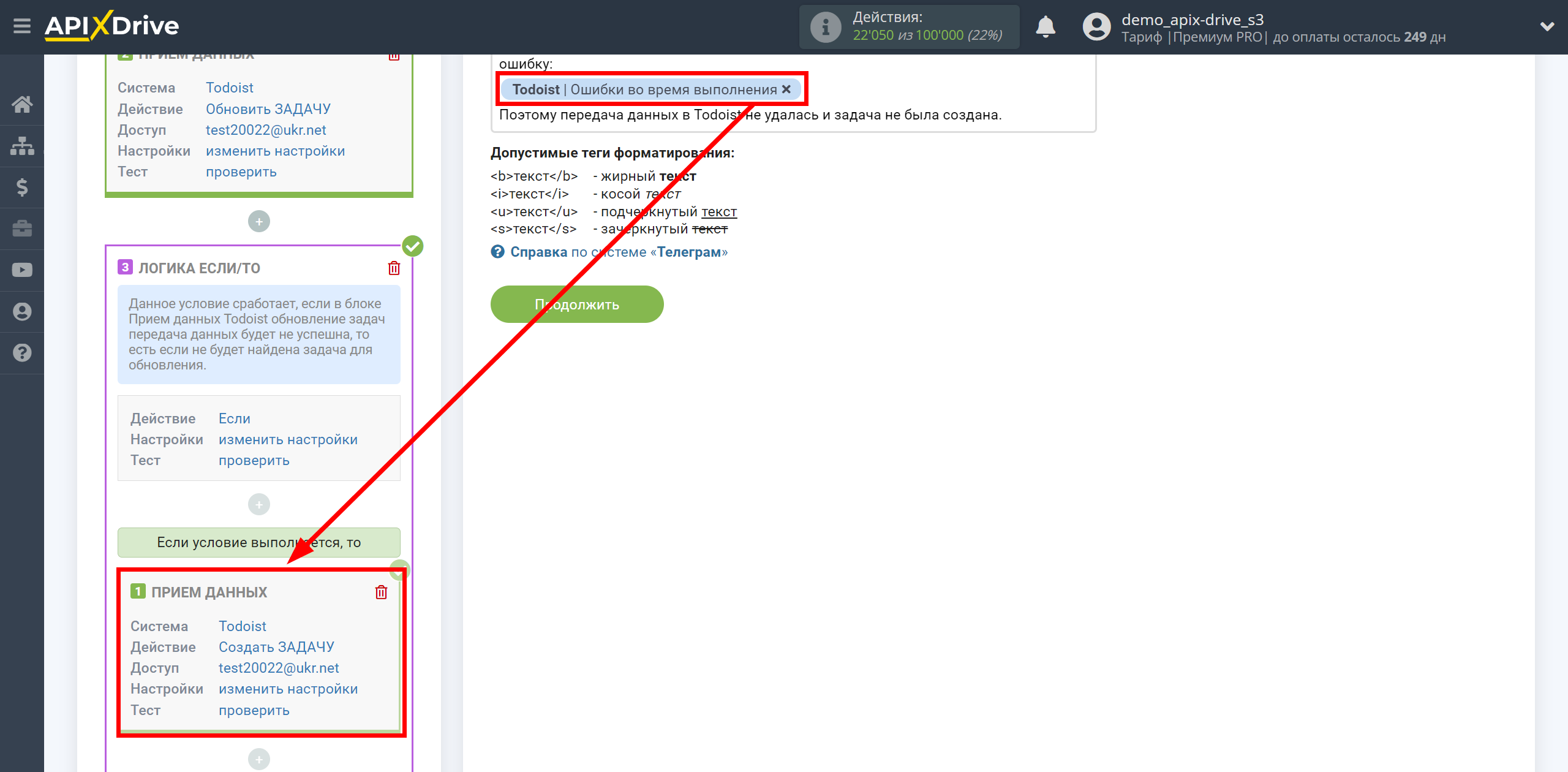Click the help question mark icon
Image resolution: width=1568 pixels, height=772 pixels.
497,252
